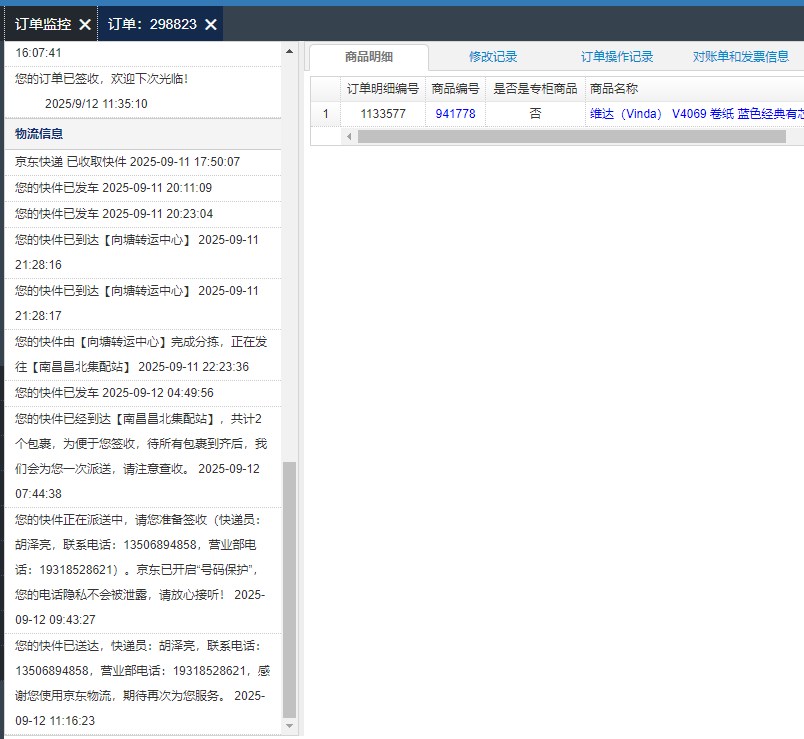The width and height of the screenshot is (804, 739).
Task: Click the left panel scroll-down arrow
Action: tap(290, 725)
